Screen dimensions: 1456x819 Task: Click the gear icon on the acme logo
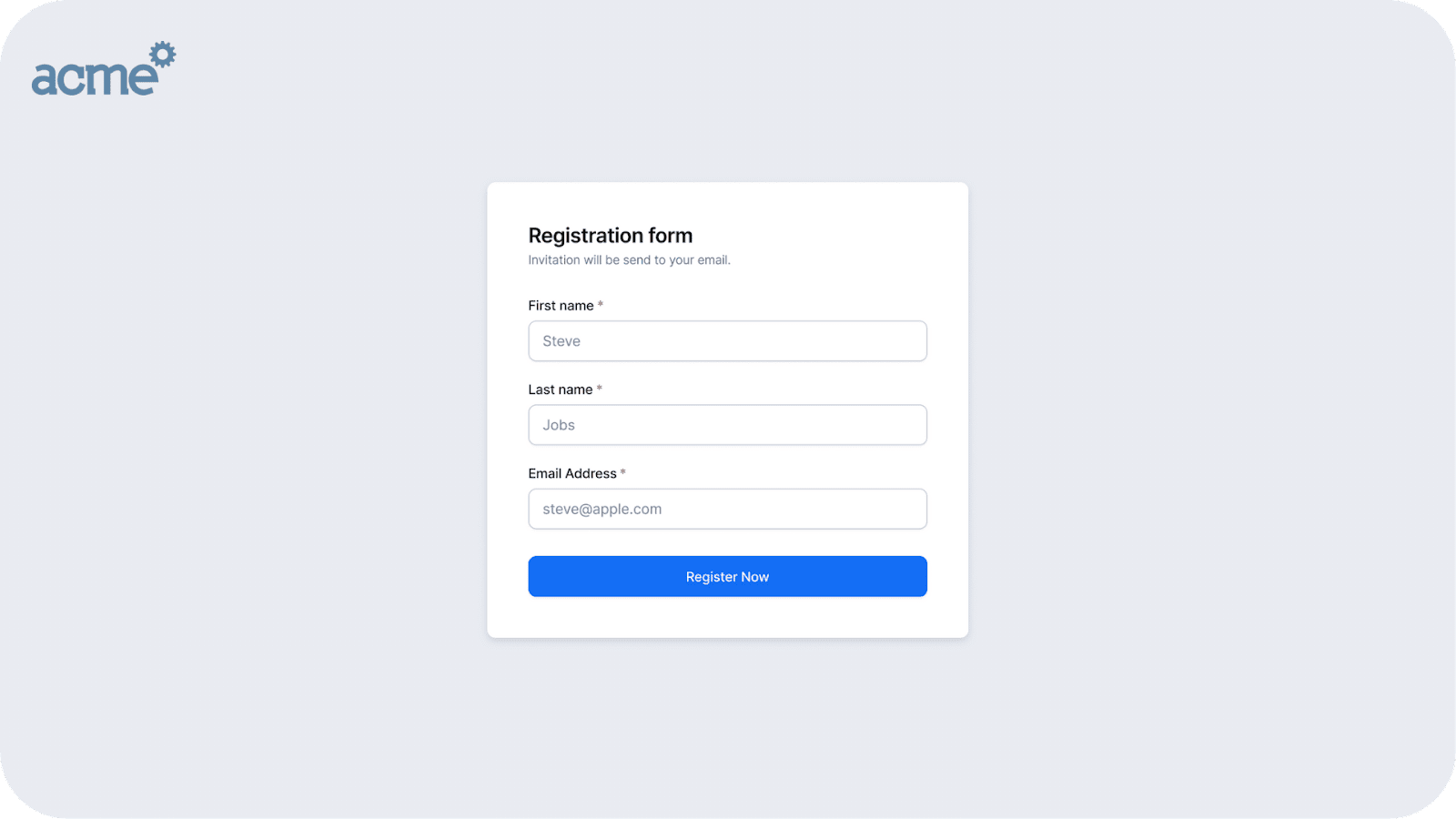click(163, 55)
